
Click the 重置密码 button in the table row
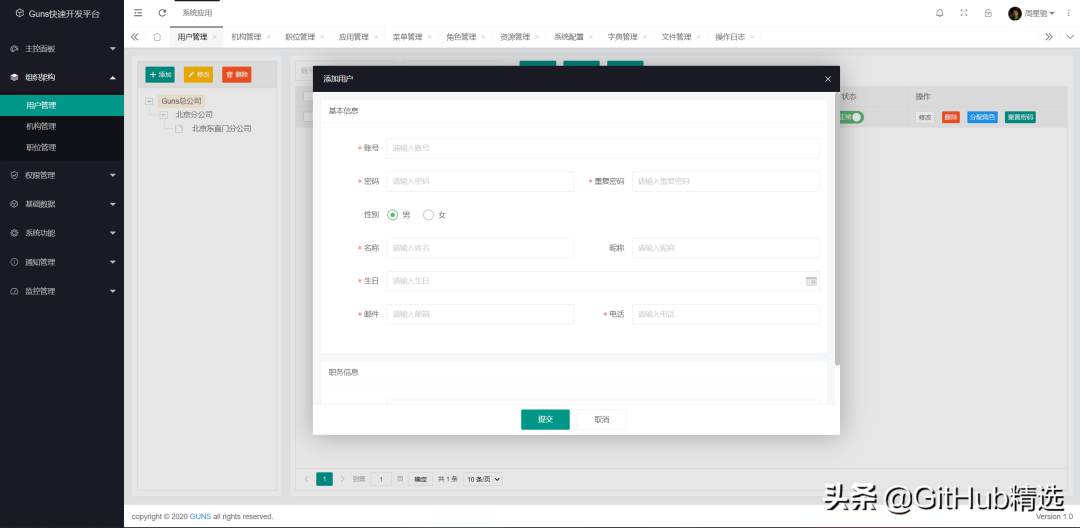point(1020,118)
